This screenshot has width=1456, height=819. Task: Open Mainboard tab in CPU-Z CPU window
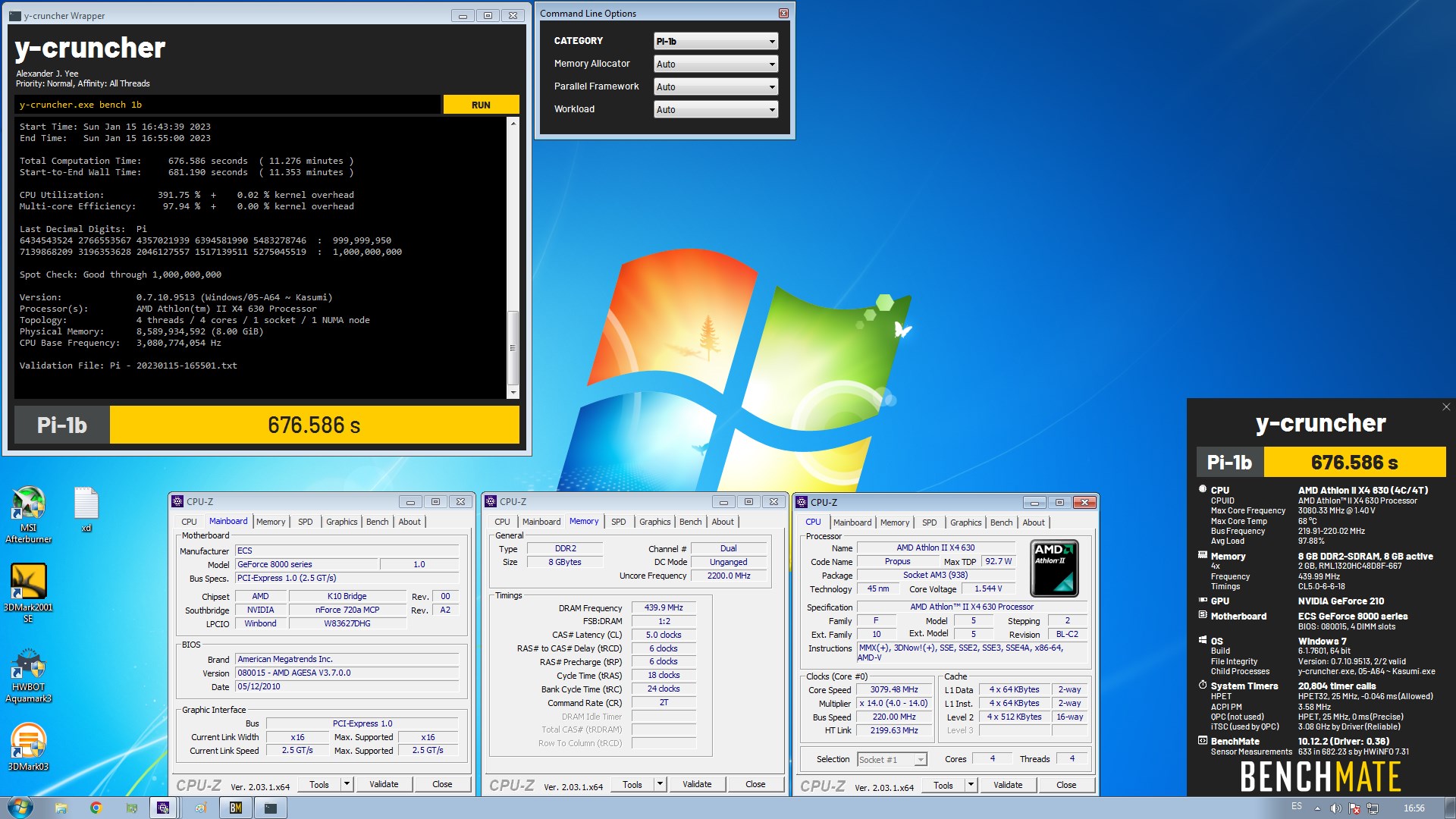pyautogui.click(x=852, y=522)
